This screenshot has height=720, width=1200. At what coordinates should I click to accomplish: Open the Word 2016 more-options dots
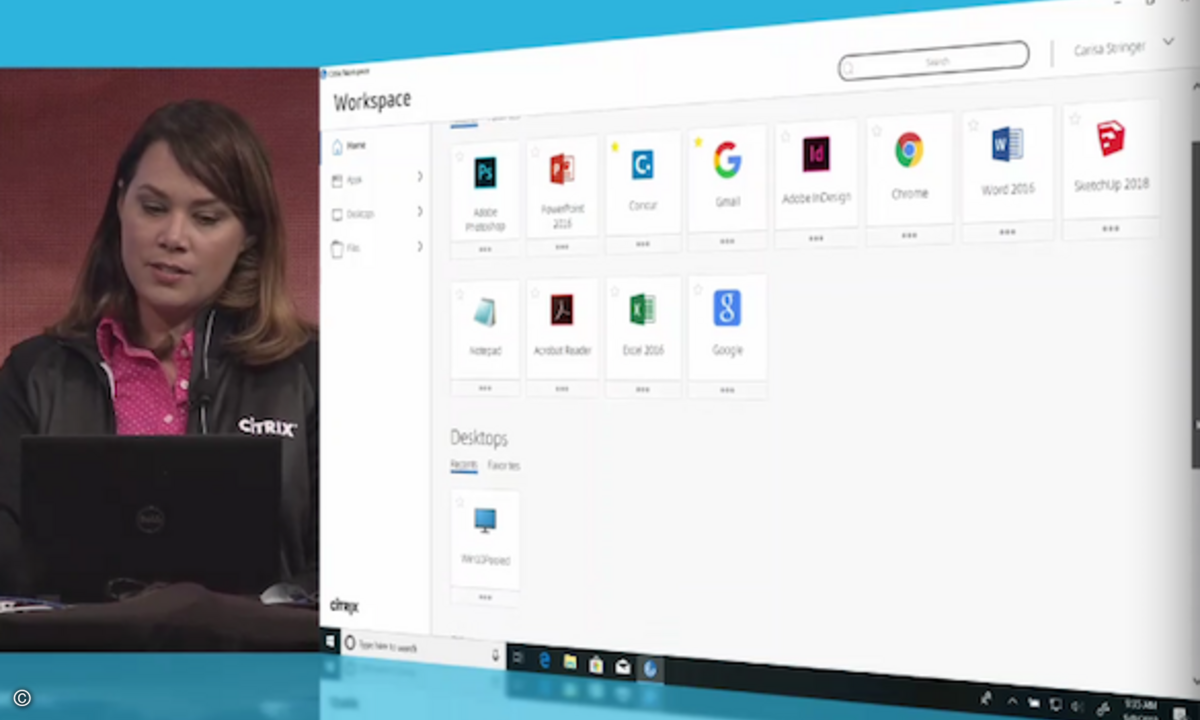(x=1007, y=231)
